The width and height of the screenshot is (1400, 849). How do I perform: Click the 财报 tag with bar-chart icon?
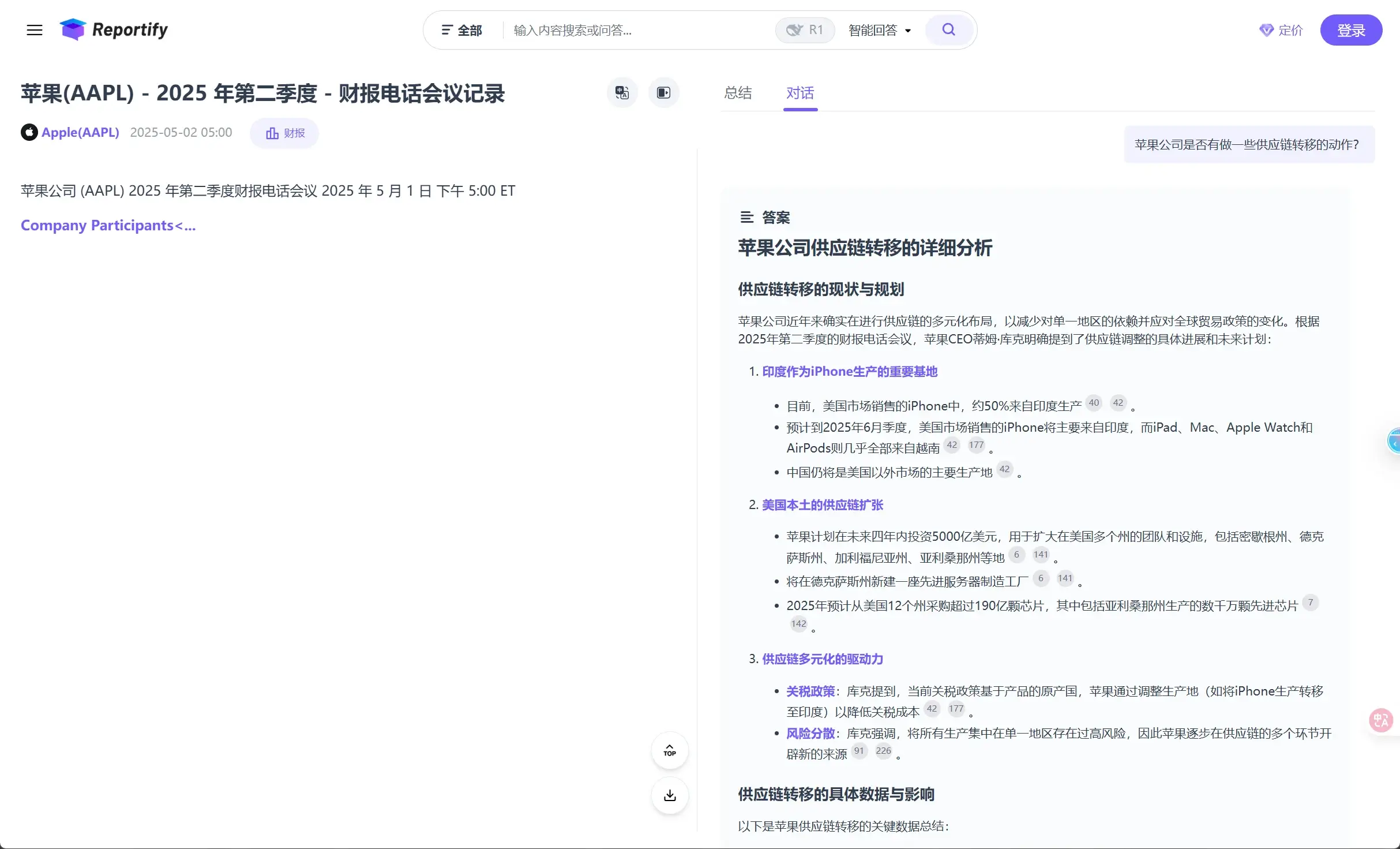coord(283,133)
